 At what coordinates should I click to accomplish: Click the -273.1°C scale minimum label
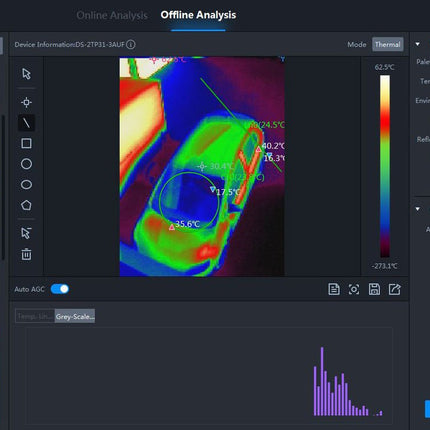(385, 266)
